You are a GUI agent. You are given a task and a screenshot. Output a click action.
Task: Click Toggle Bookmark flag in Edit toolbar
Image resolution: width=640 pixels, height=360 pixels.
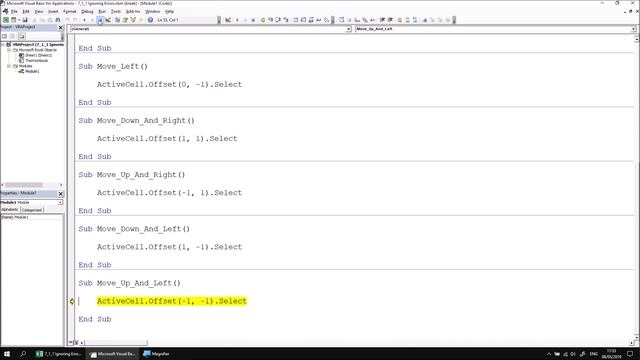[424, 20]
